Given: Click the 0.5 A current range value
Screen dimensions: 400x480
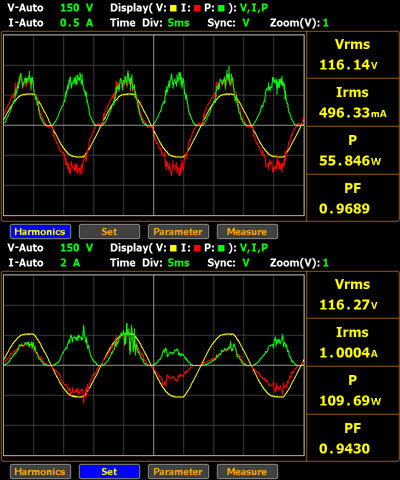Looking at the screenshot, I should [76, 23].
